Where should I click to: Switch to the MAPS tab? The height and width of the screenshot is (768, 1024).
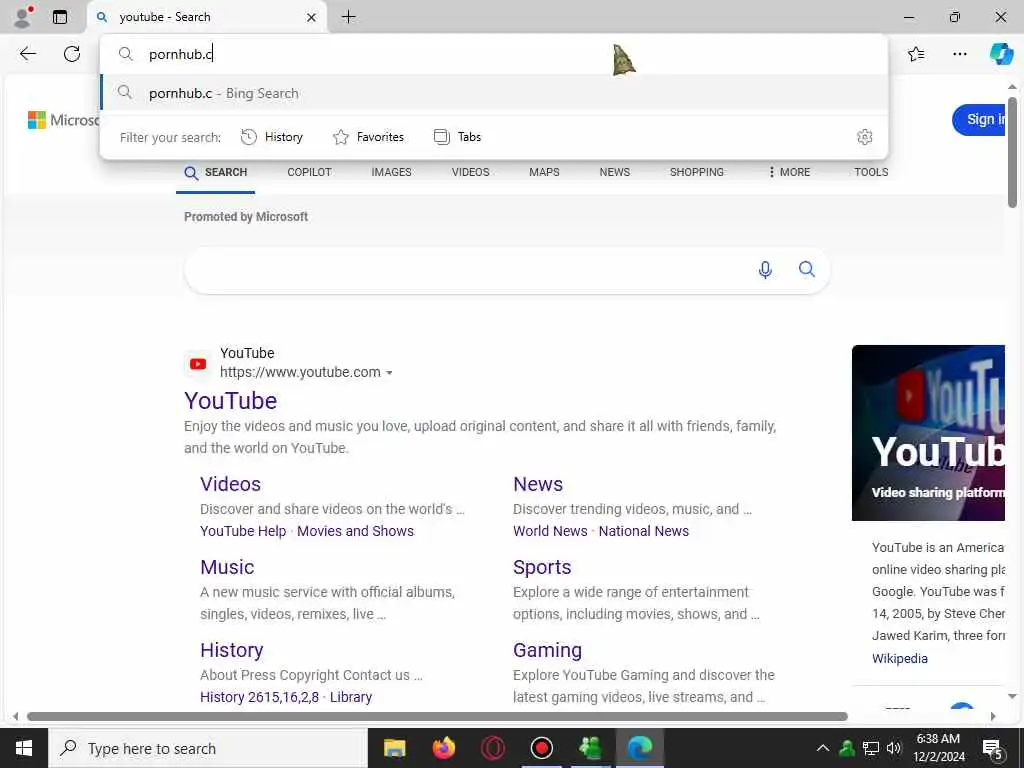pos(544,172)
